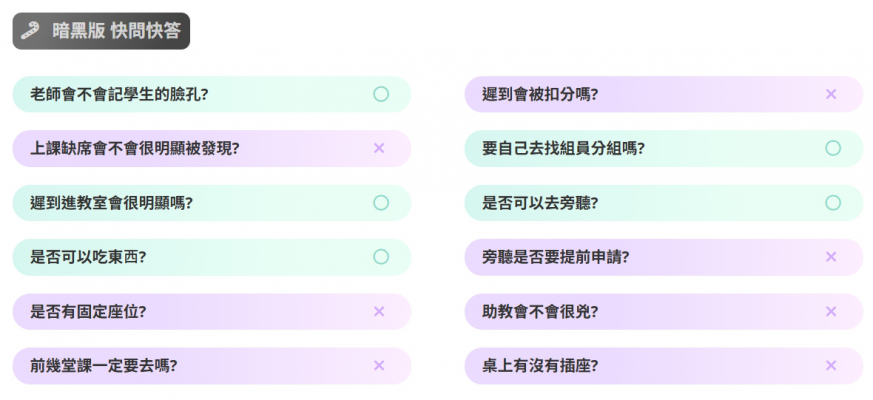Image resolution: width=873 pixels, height=400 pixels.
Task: Click the 暗黑版 快問快答 header badge
Action: [101, 31]
